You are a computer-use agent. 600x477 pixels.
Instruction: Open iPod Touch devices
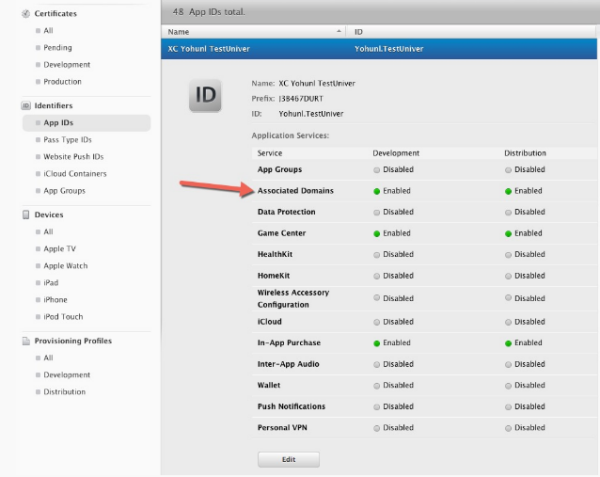pyautogui.click(x=63, y=316)
